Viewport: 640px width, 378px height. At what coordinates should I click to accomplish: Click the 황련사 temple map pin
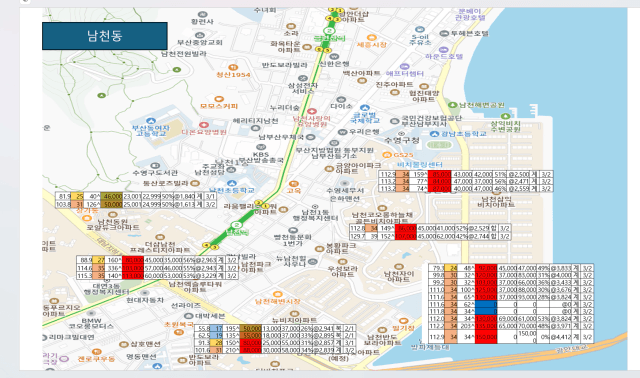(202, 15)
